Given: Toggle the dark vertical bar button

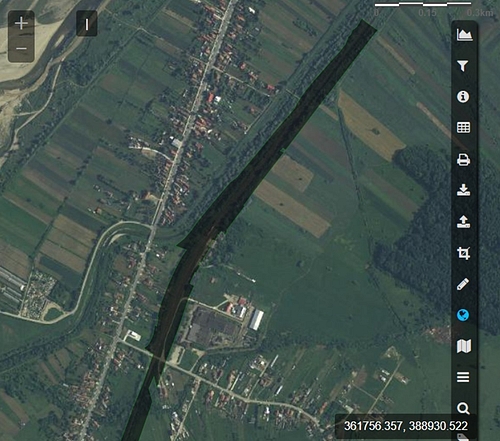Looking at the screenshot, I should [87, 24].
